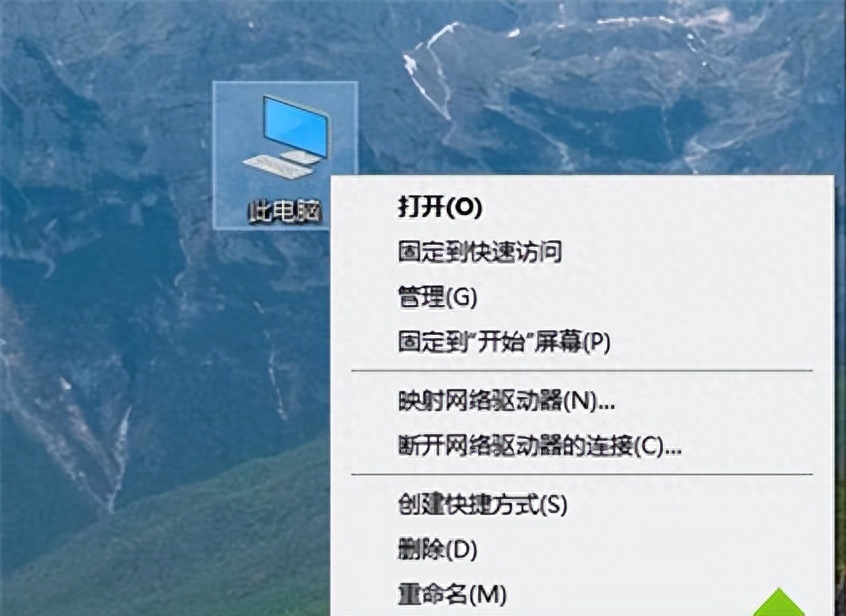Choose 打开(O) from the context menu
The width and height of the screenshot is (846, 616).
coord(439,206)
